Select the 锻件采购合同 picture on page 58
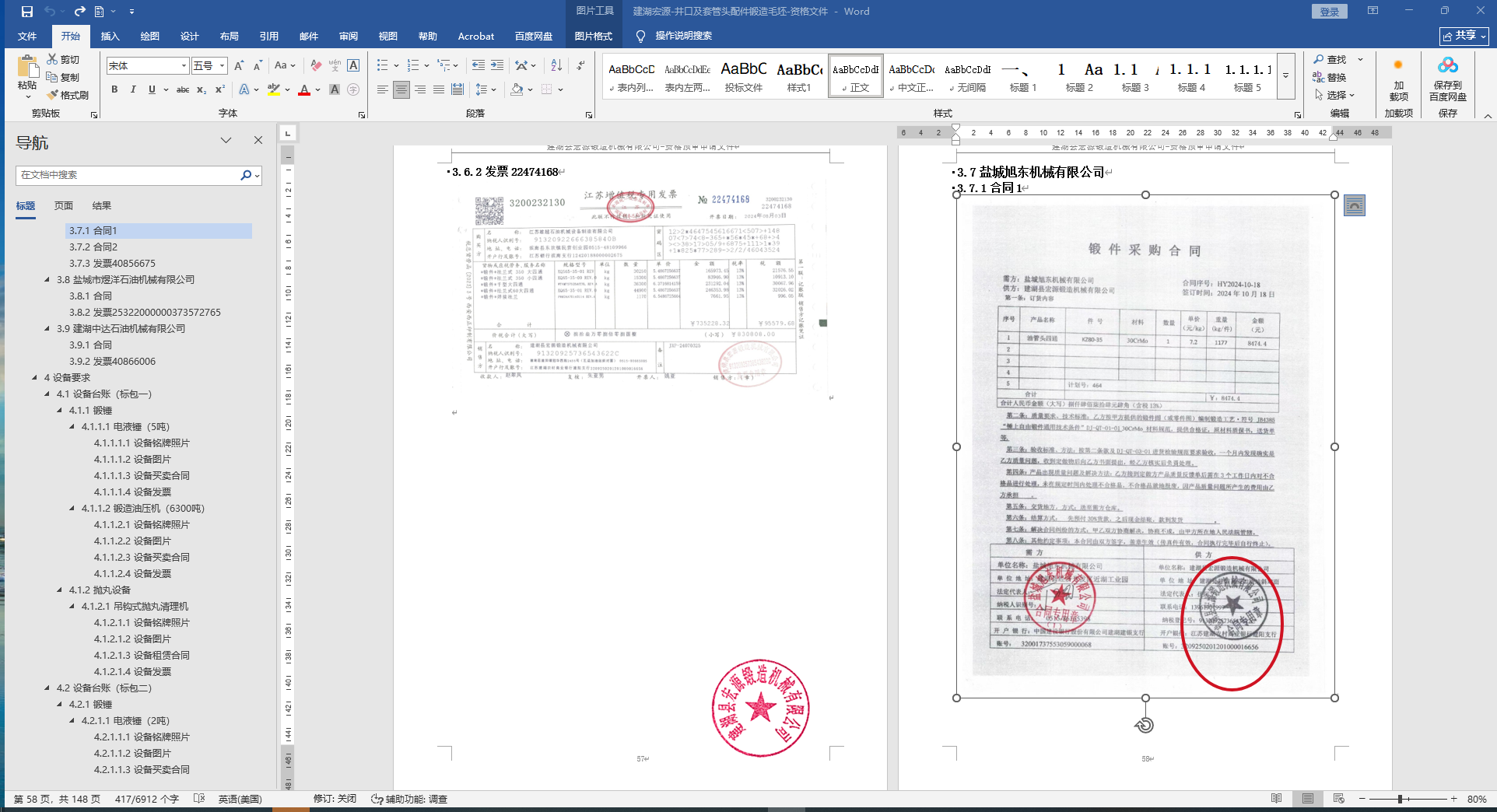Image resolution: width=1497 pixels, height=812 pixels. 1145,446
